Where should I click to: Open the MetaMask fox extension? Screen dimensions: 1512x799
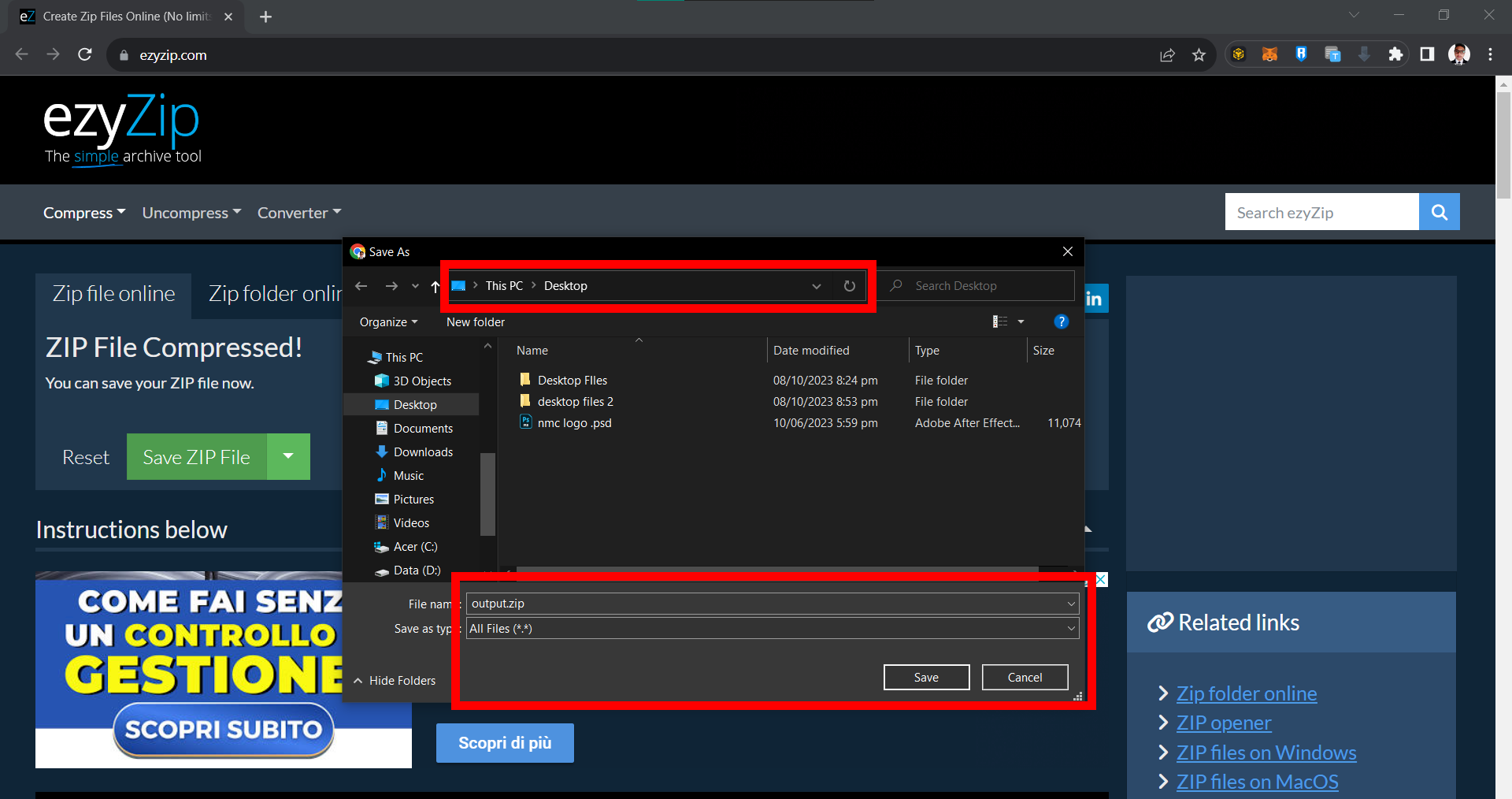tap(1269, 54)
